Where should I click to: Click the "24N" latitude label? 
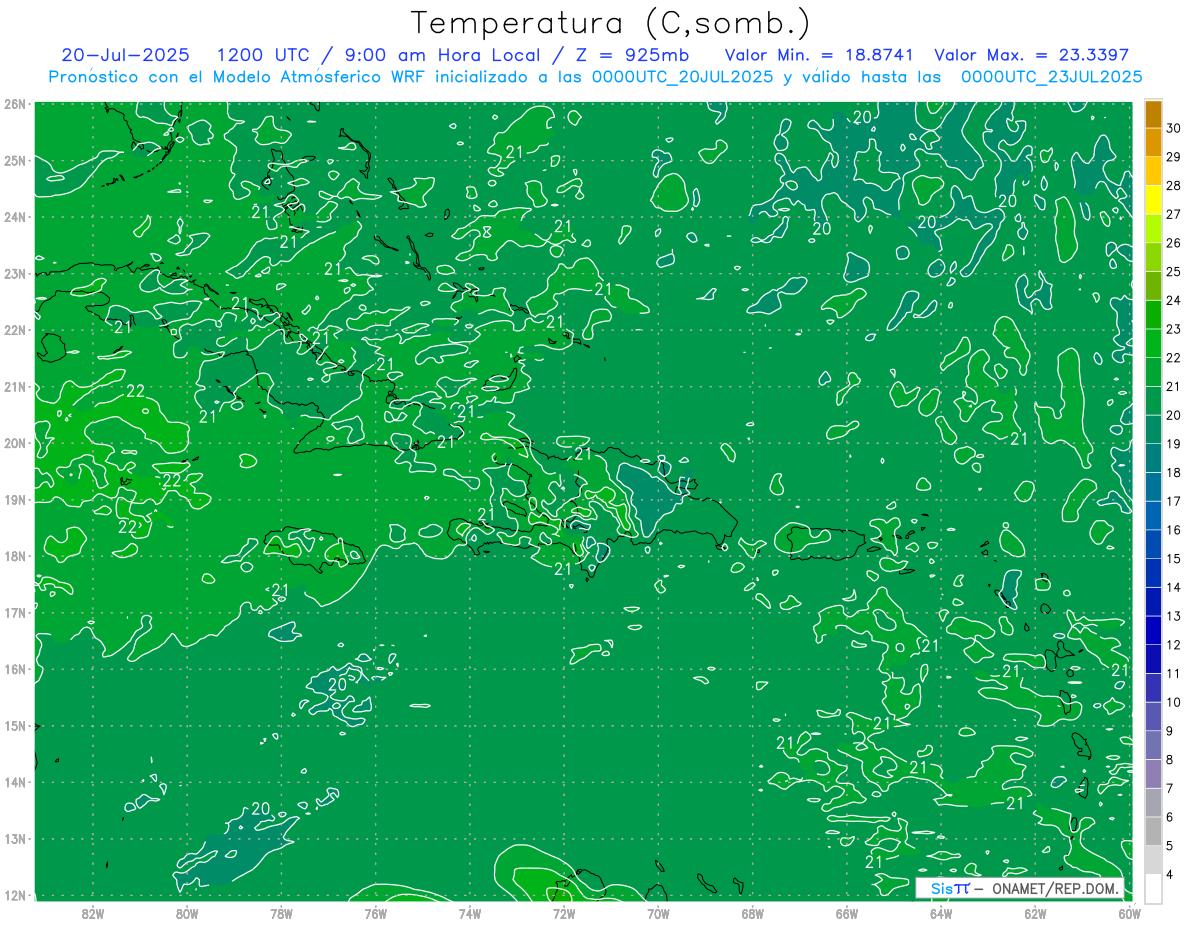click(x=14, y=217)
